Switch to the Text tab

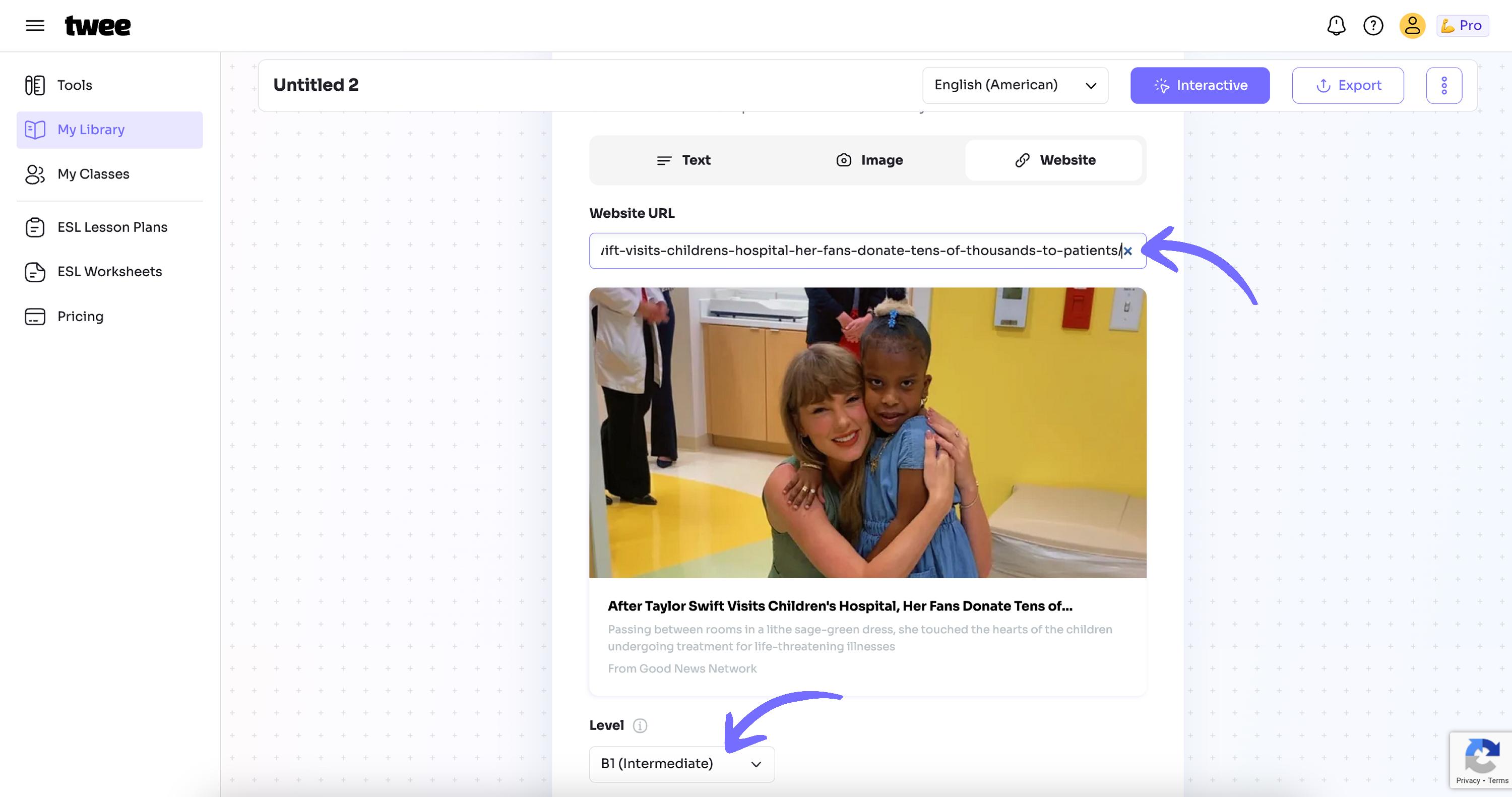click(x=683, y=160)
